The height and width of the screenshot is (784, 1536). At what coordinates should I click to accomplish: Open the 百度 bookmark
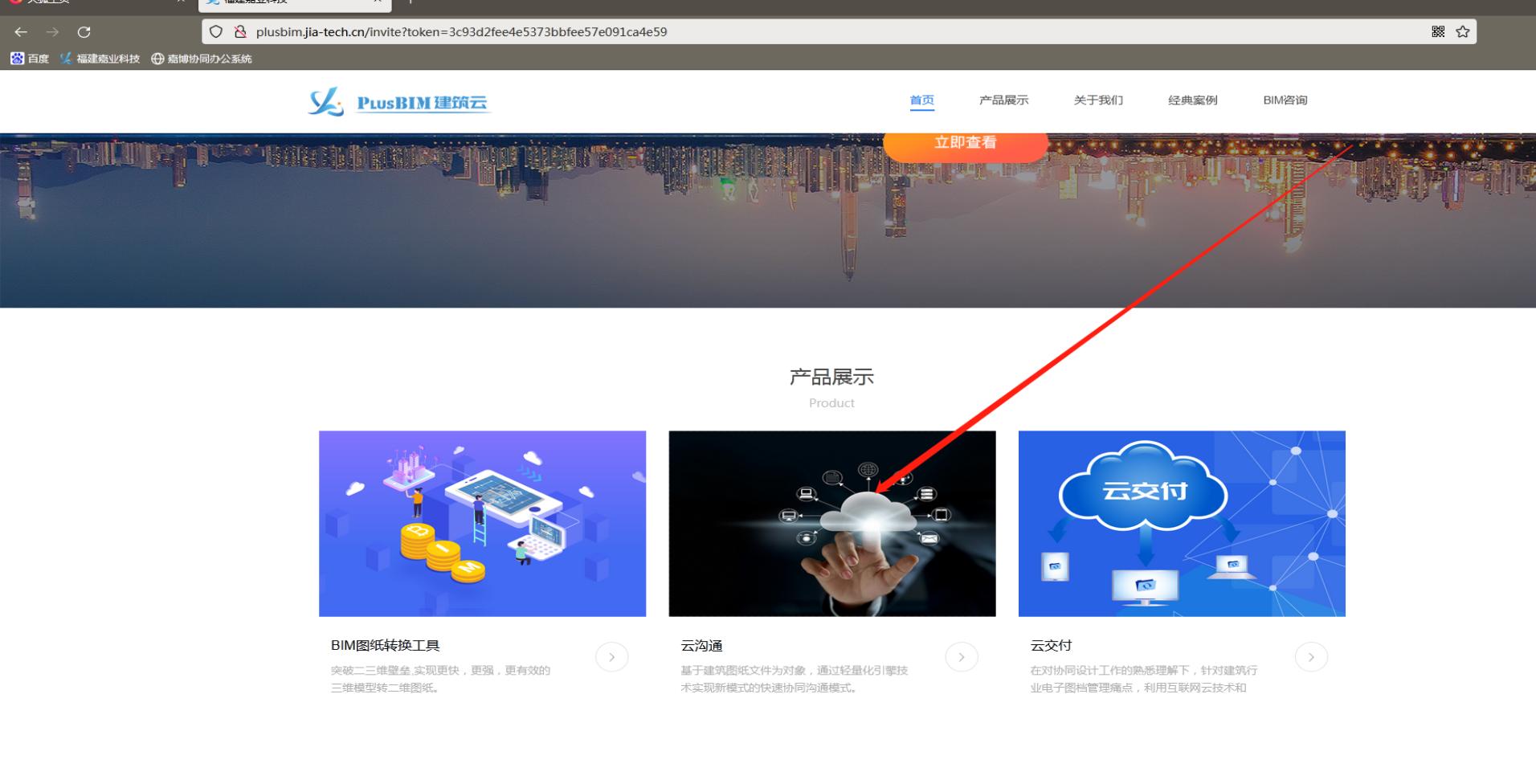[x=30, y=59]
